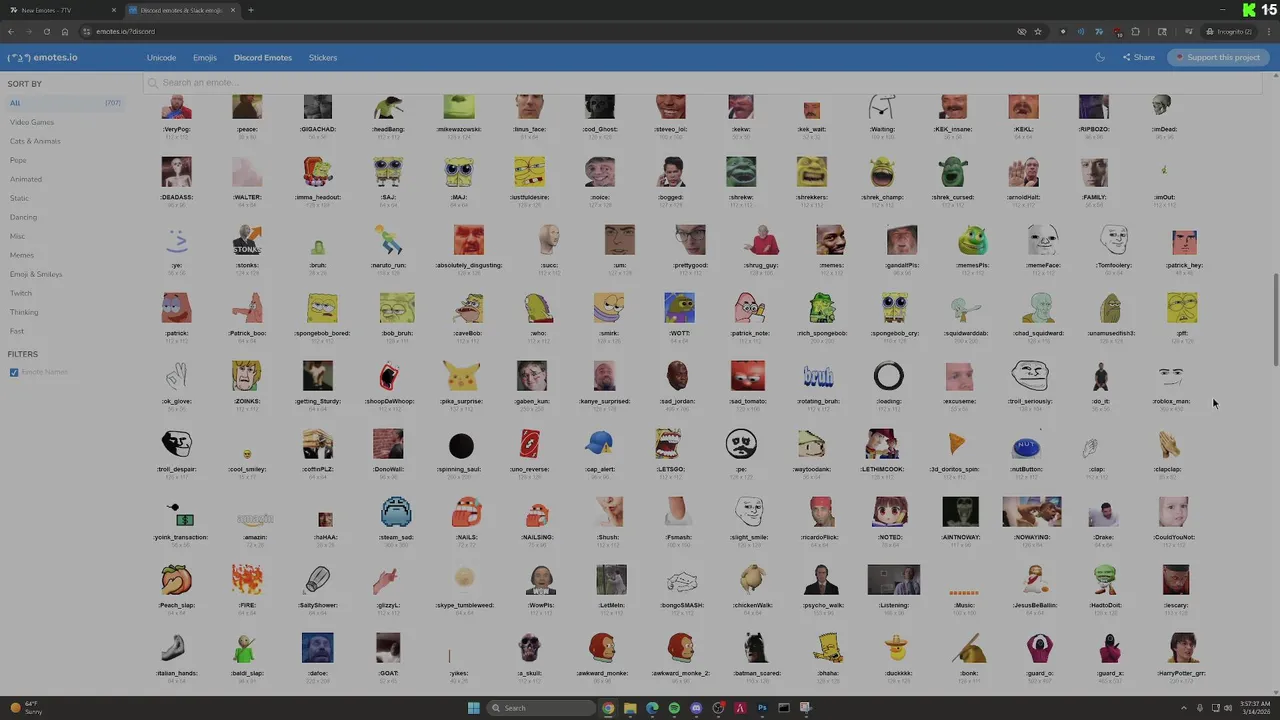
Task: Choose the :pika_surprise: emote
Action: pos(460,376)
